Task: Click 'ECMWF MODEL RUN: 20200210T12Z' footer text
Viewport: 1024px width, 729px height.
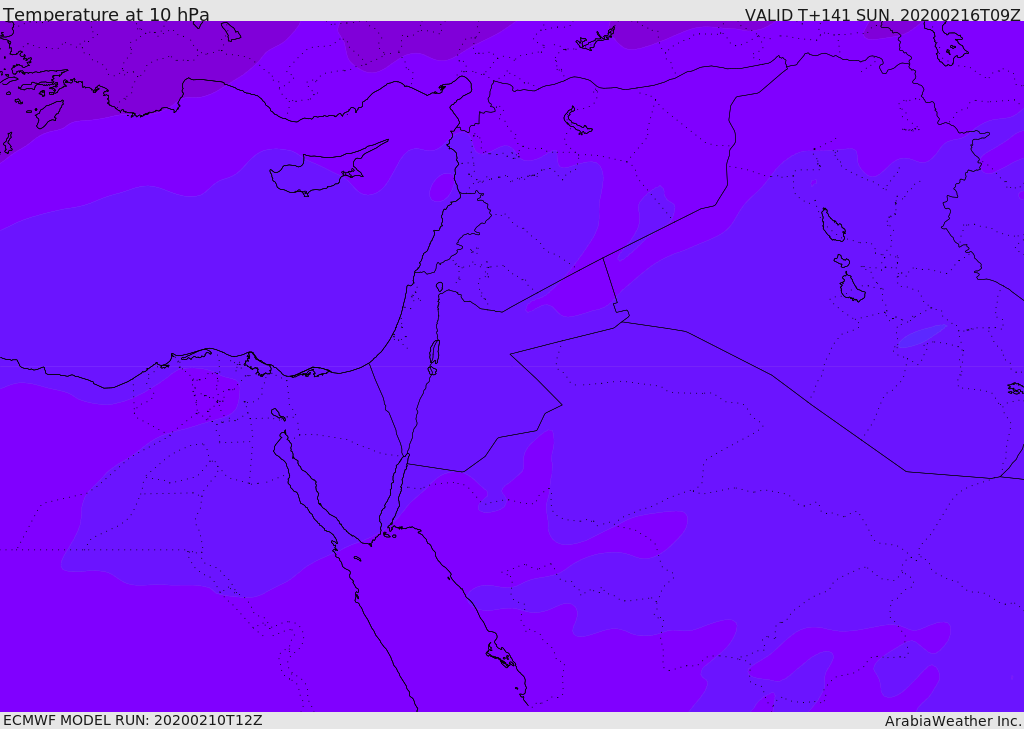Action: coord(133,720)
